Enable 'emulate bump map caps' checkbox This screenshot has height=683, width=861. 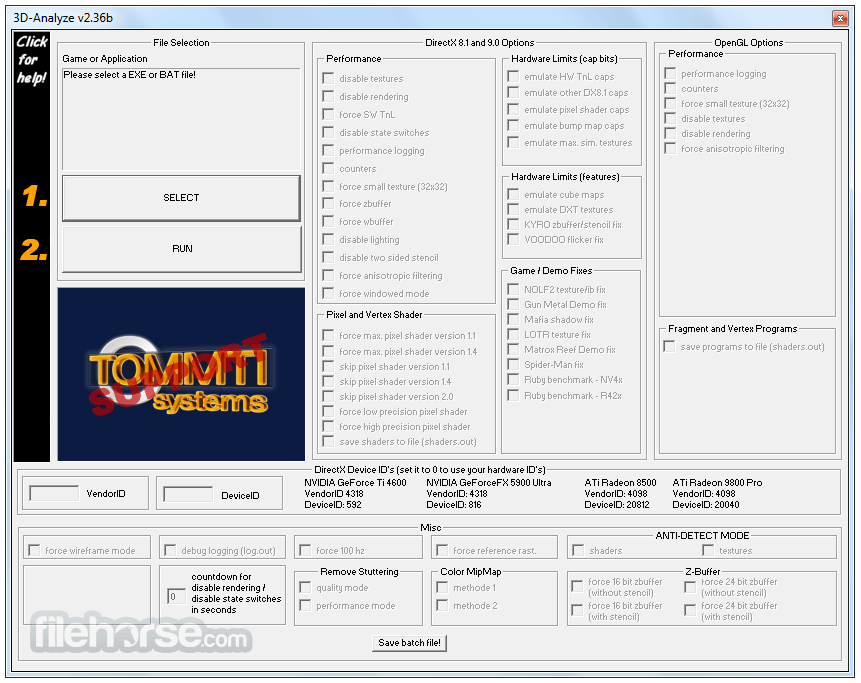[513, 125]
